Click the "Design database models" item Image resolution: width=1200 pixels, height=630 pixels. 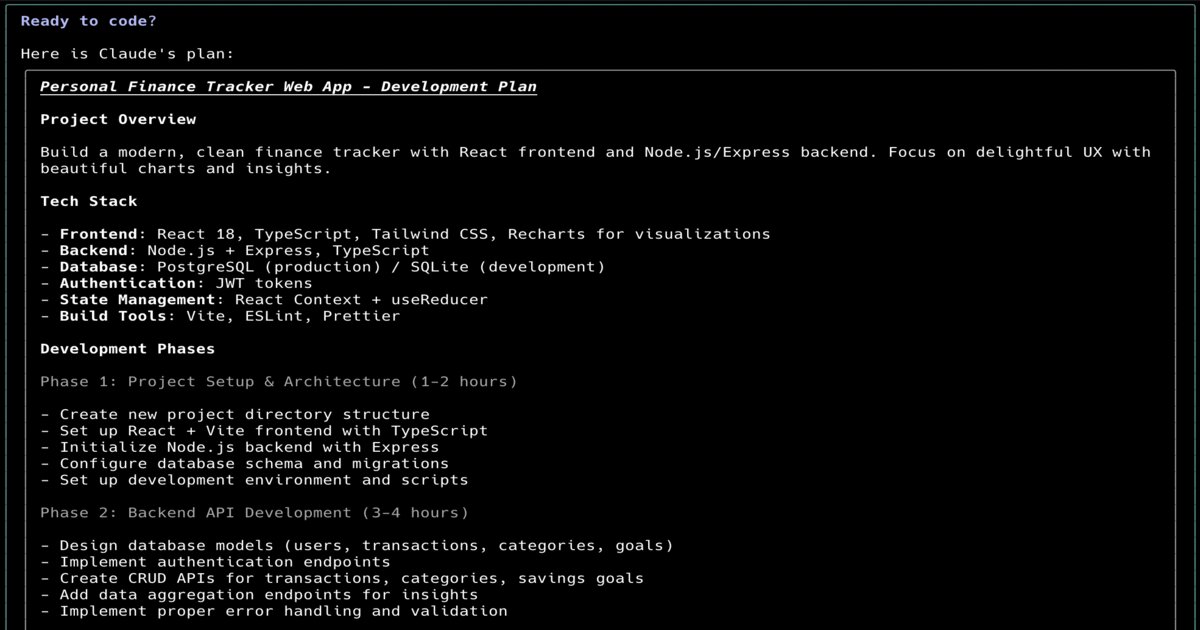pyautogui.click(x=357, y=545)
